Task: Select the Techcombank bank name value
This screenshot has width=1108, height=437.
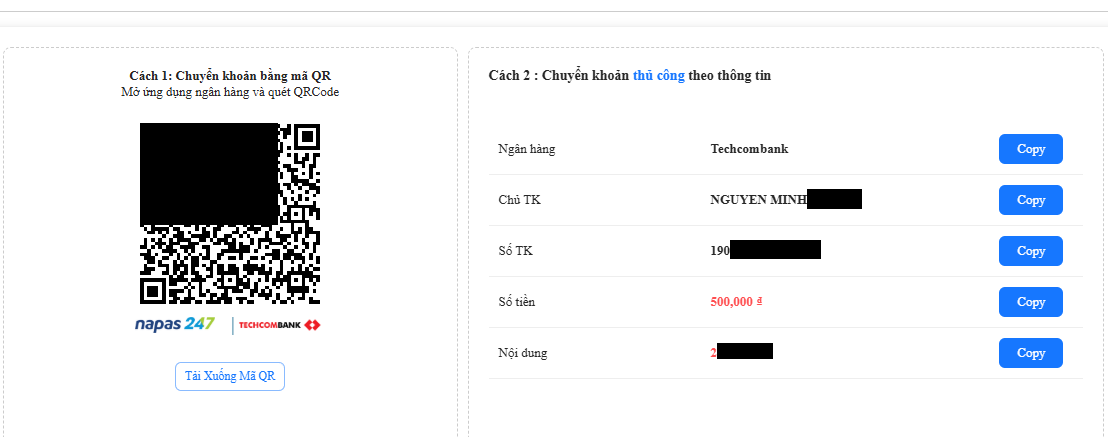Action: click(x=749, y=149)
